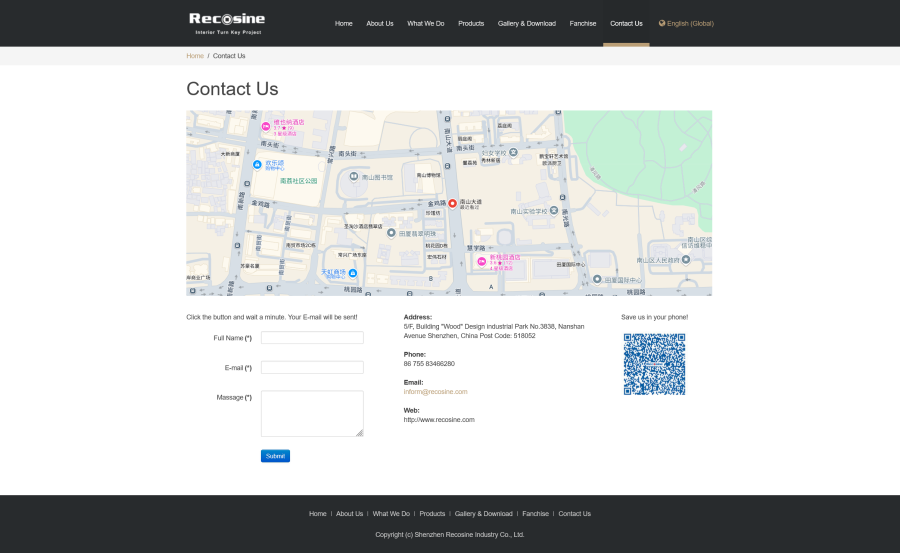The image size is (900, 553).
Task: Click inside the Massage text area
Action: tap(312, 413)
